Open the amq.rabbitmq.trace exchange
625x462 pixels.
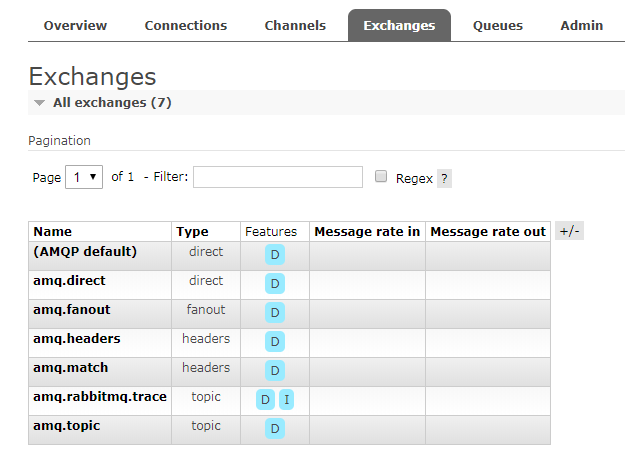pyautogui.click(x=100, y=397)
